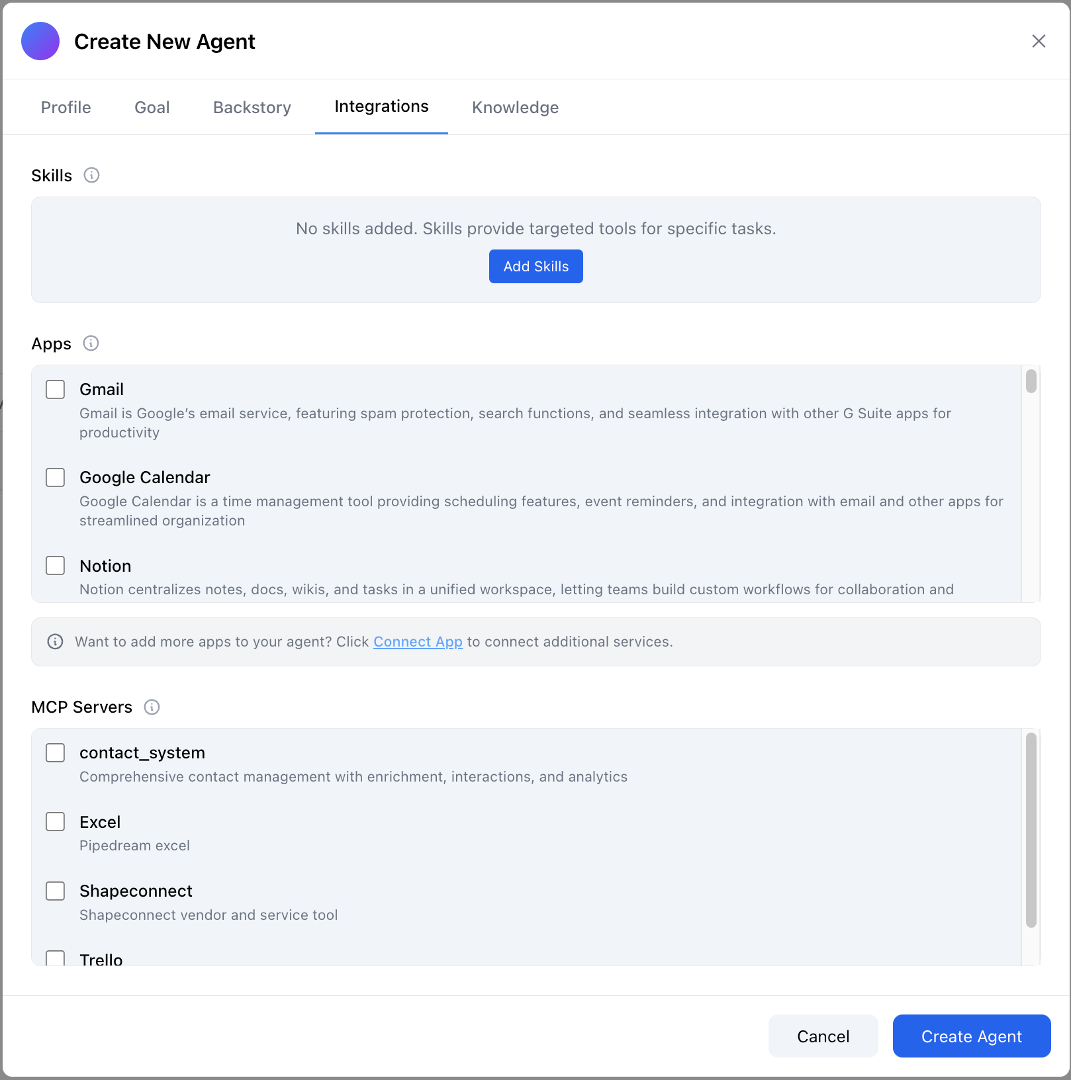
Task: Switch to the Knowledge tab
Action: pyautogui.click(x=515, y=107)
